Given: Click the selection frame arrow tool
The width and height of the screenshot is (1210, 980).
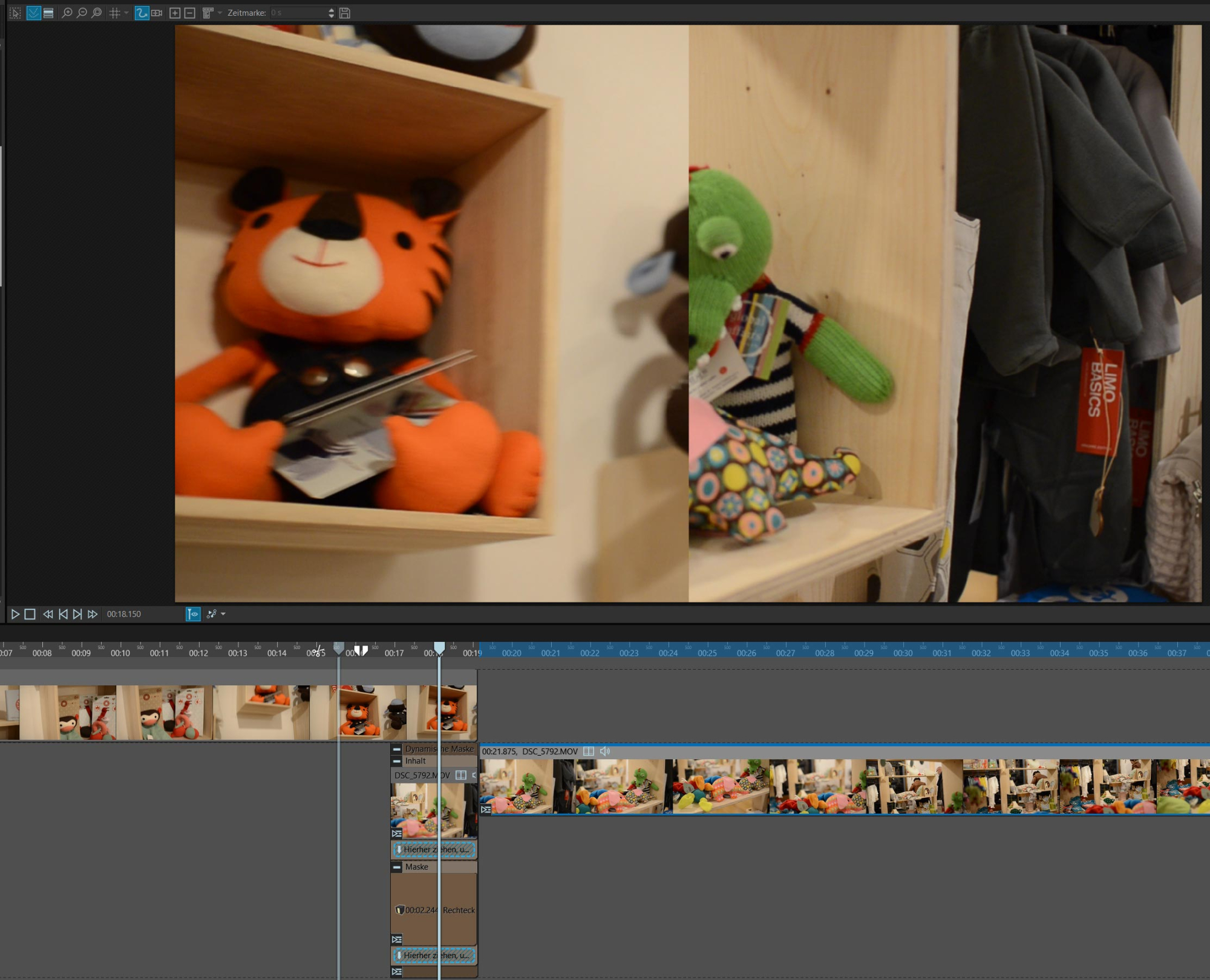Looking at the screenshot, I should pos(15,13).
